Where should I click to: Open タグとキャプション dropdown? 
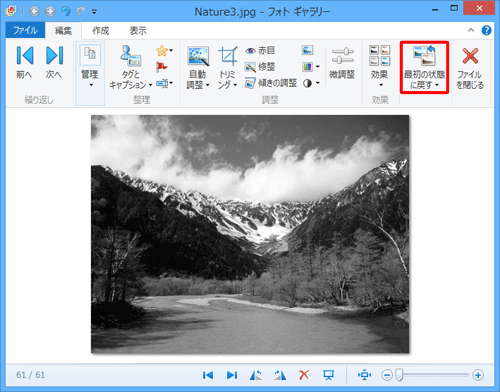[x=131, y=67]
